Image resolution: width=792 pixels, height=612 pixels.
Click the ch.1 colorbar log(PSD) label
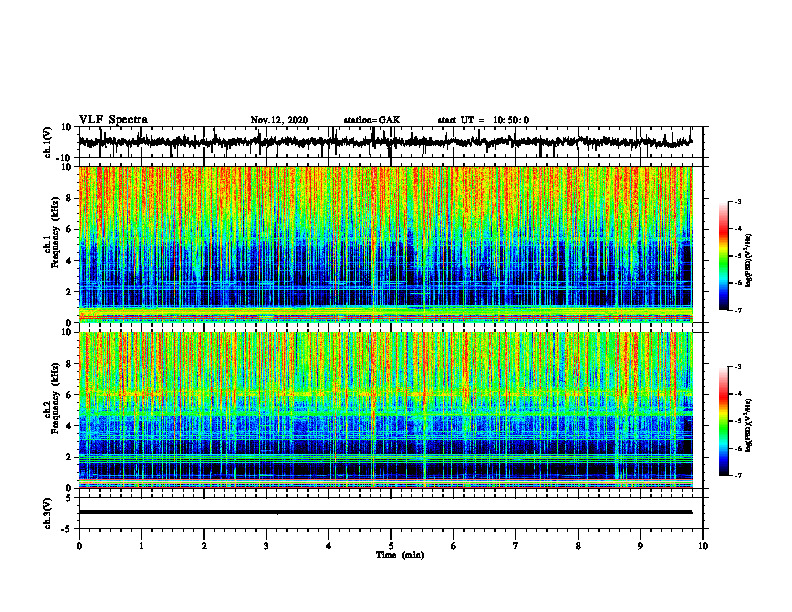click(x=749, y=261)
